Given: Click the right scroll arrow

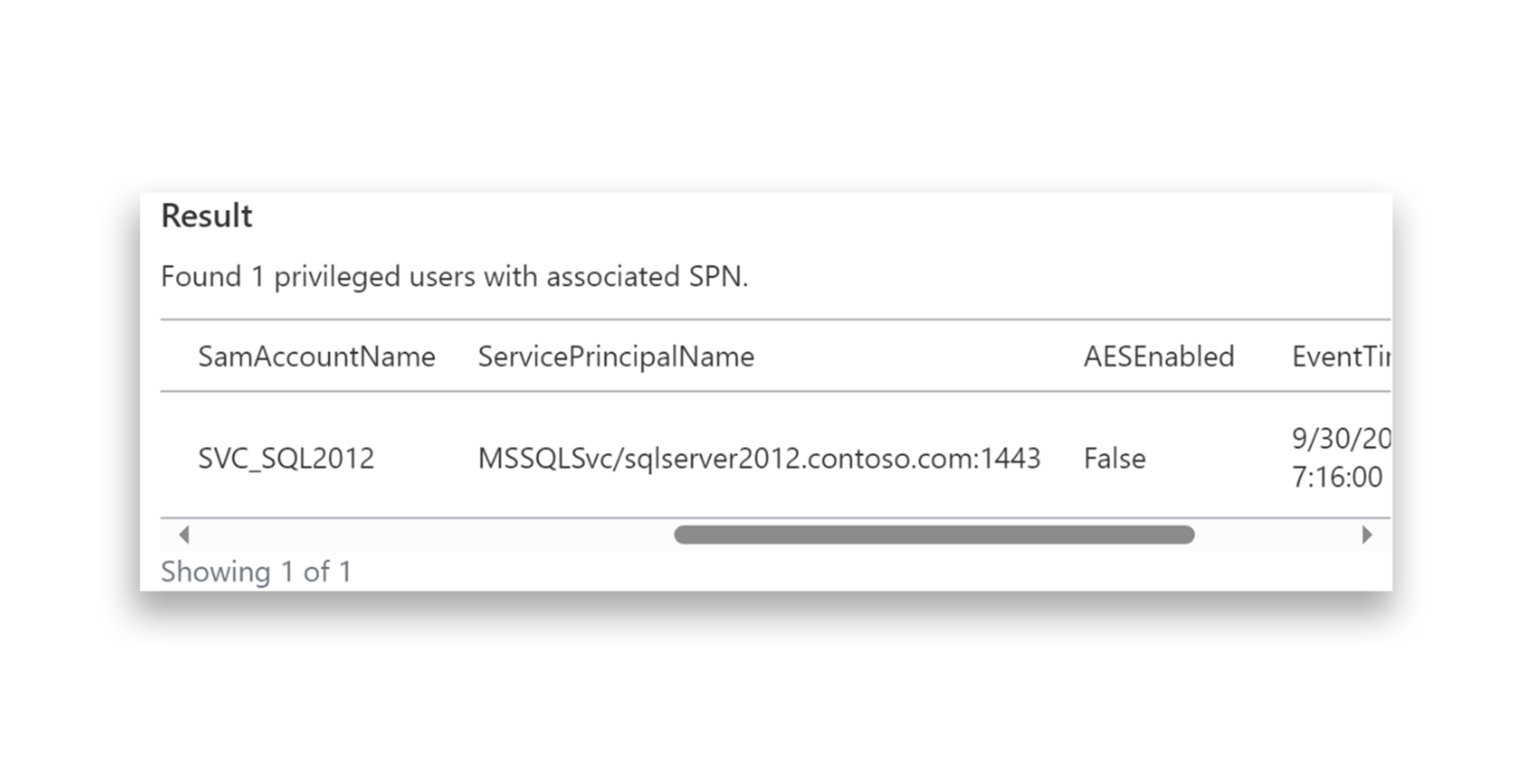Looking at the screenshot, I should click(x=1367, y=535).
